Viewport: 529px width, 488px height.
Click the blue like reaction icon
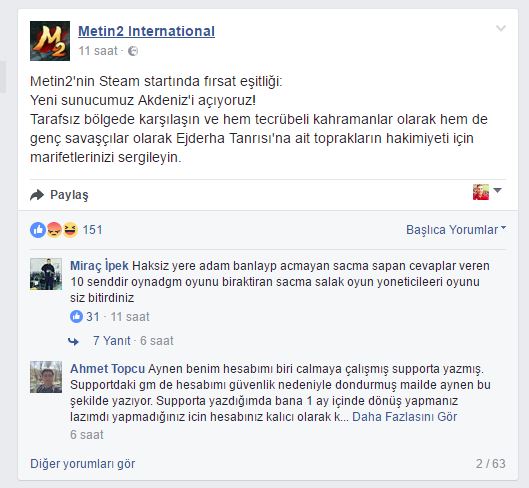[38, 230]
